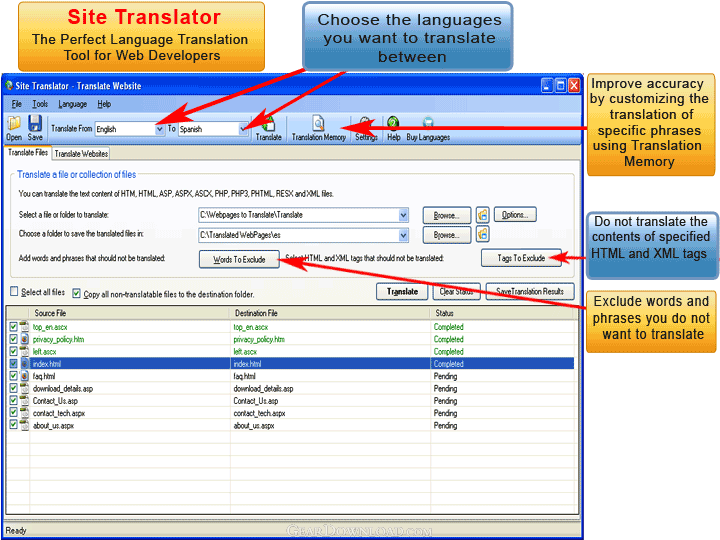The width and height of the screenshot is (720, 540).
Task: Open the File menu
Action: pyautogui.click(x=17, y=104)
